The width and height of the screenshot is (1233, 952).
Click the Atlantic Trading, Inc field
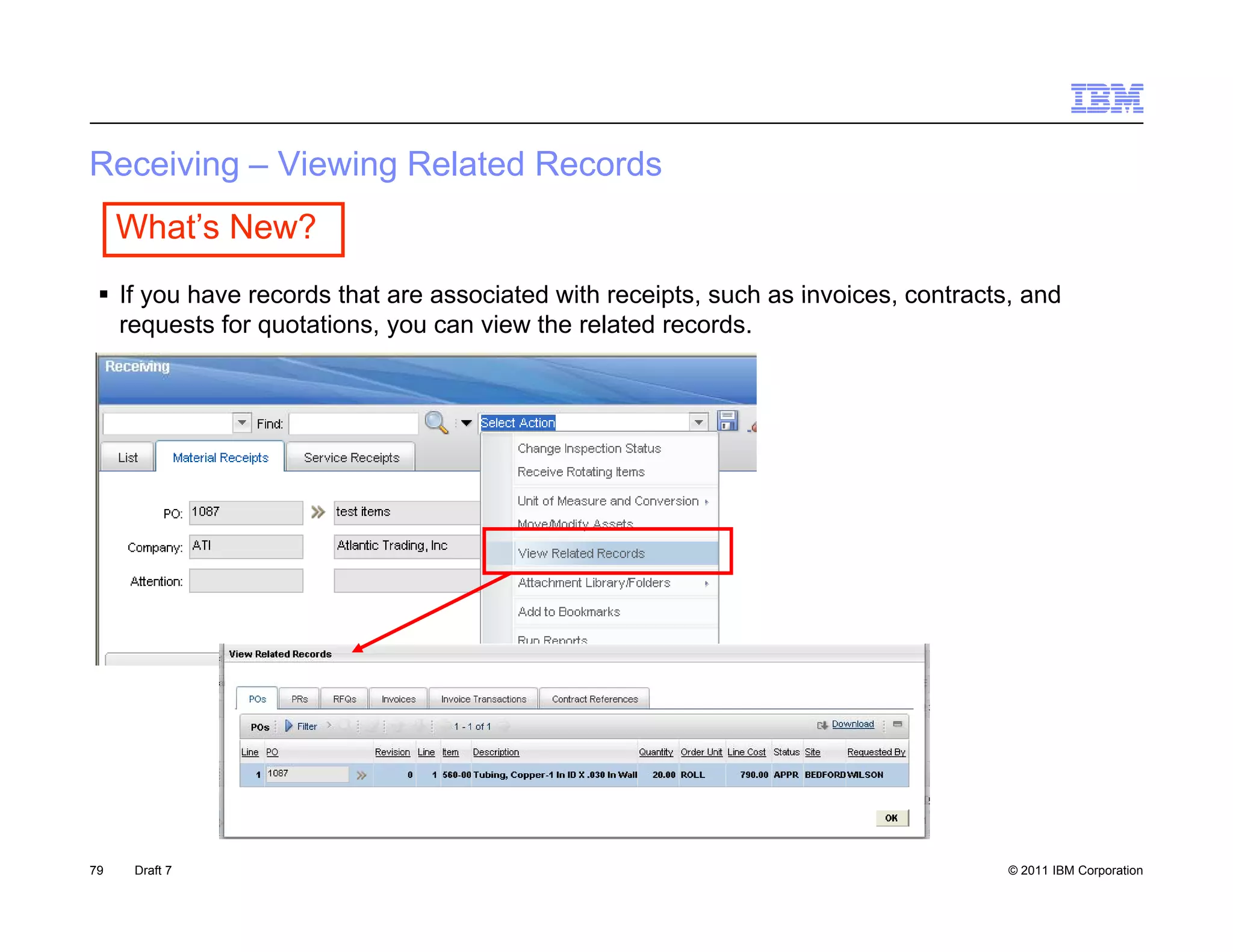point(407,546)
